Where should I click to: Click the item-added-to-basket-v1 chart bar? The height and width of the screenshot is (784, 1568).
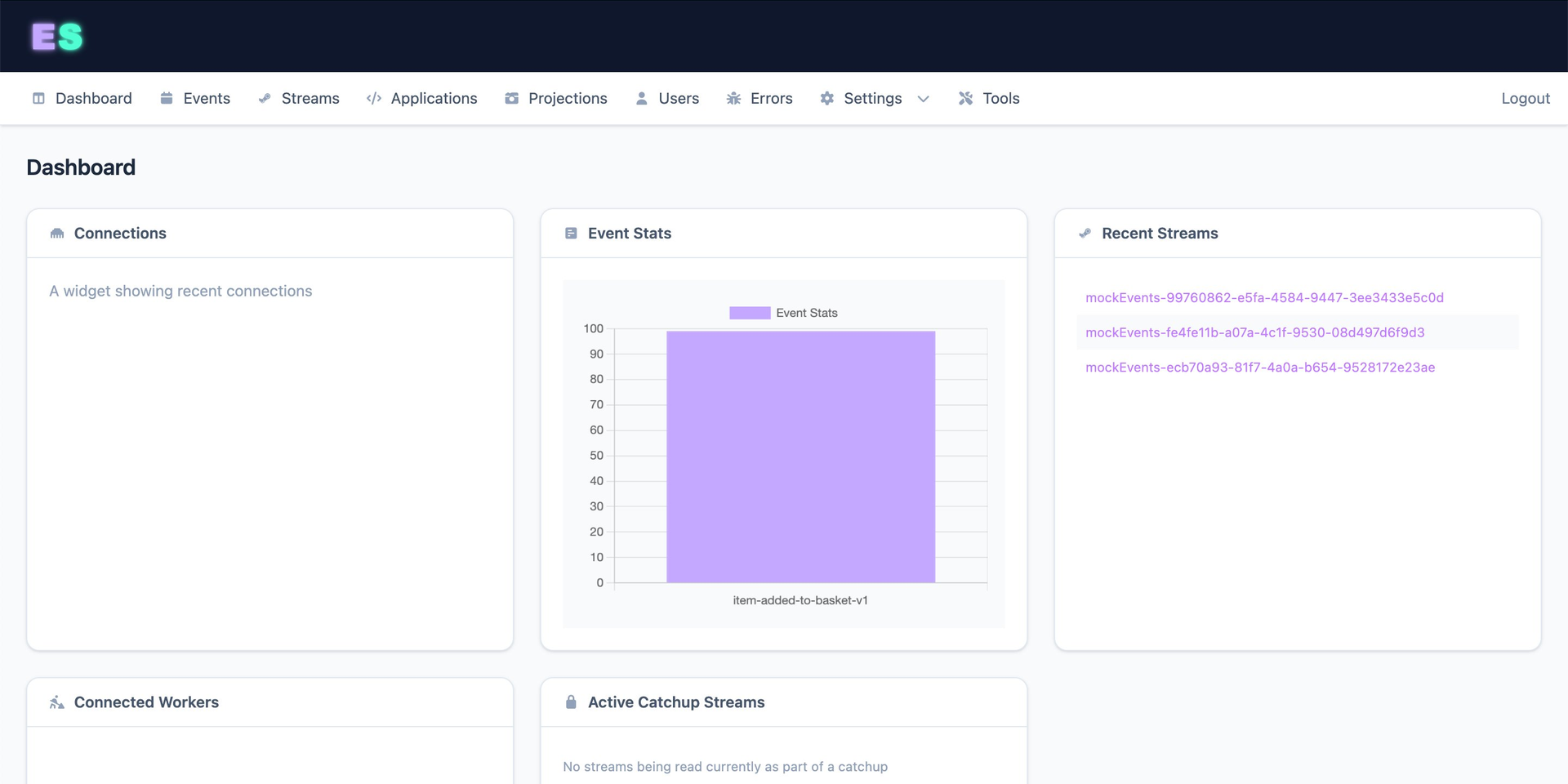(800, 457)
